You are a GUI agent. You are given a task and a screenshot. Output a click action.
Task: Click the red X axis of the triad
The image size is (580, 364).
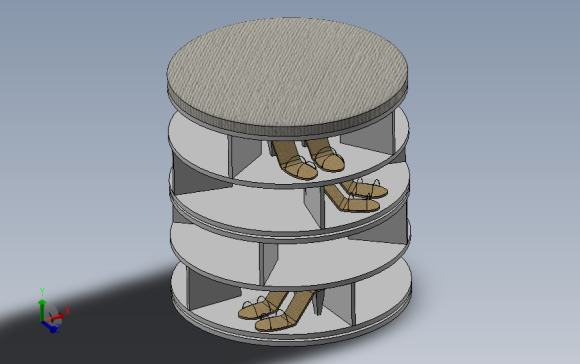54,318
